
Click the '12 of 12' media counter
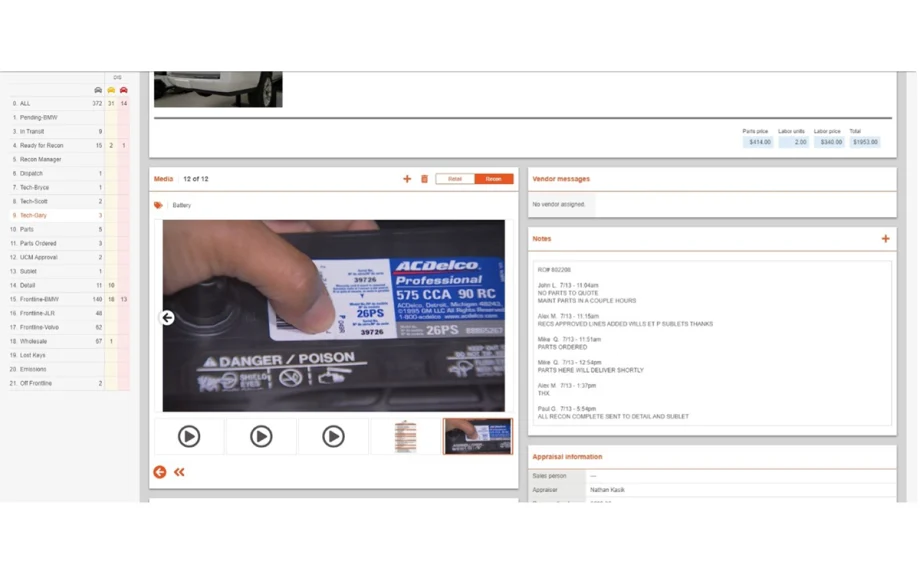coord(195,179)
